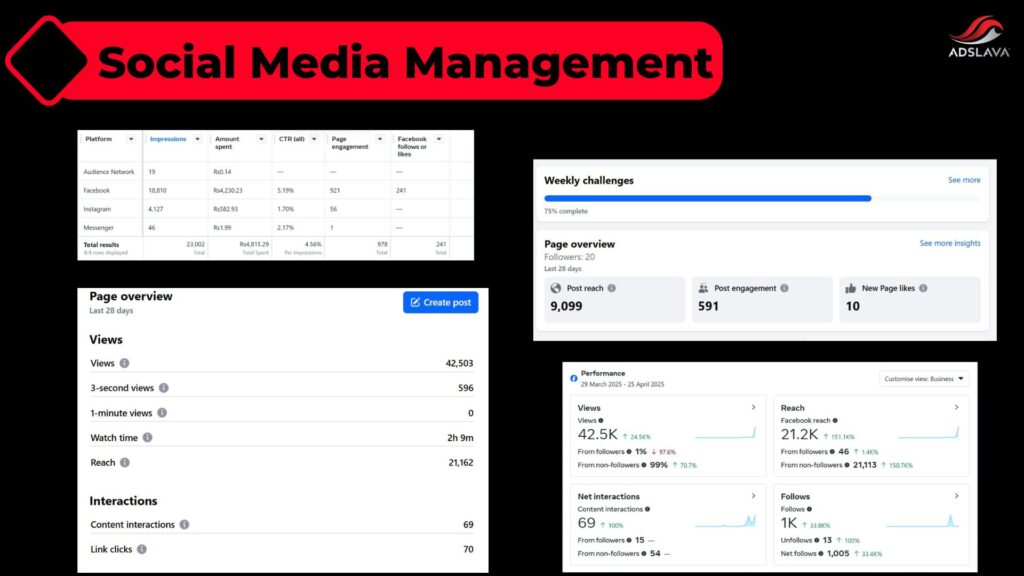Expand the Follows card chevron arrow
Image resolution: width=1024 pixels, height=576 pixels.
[956, 496]
